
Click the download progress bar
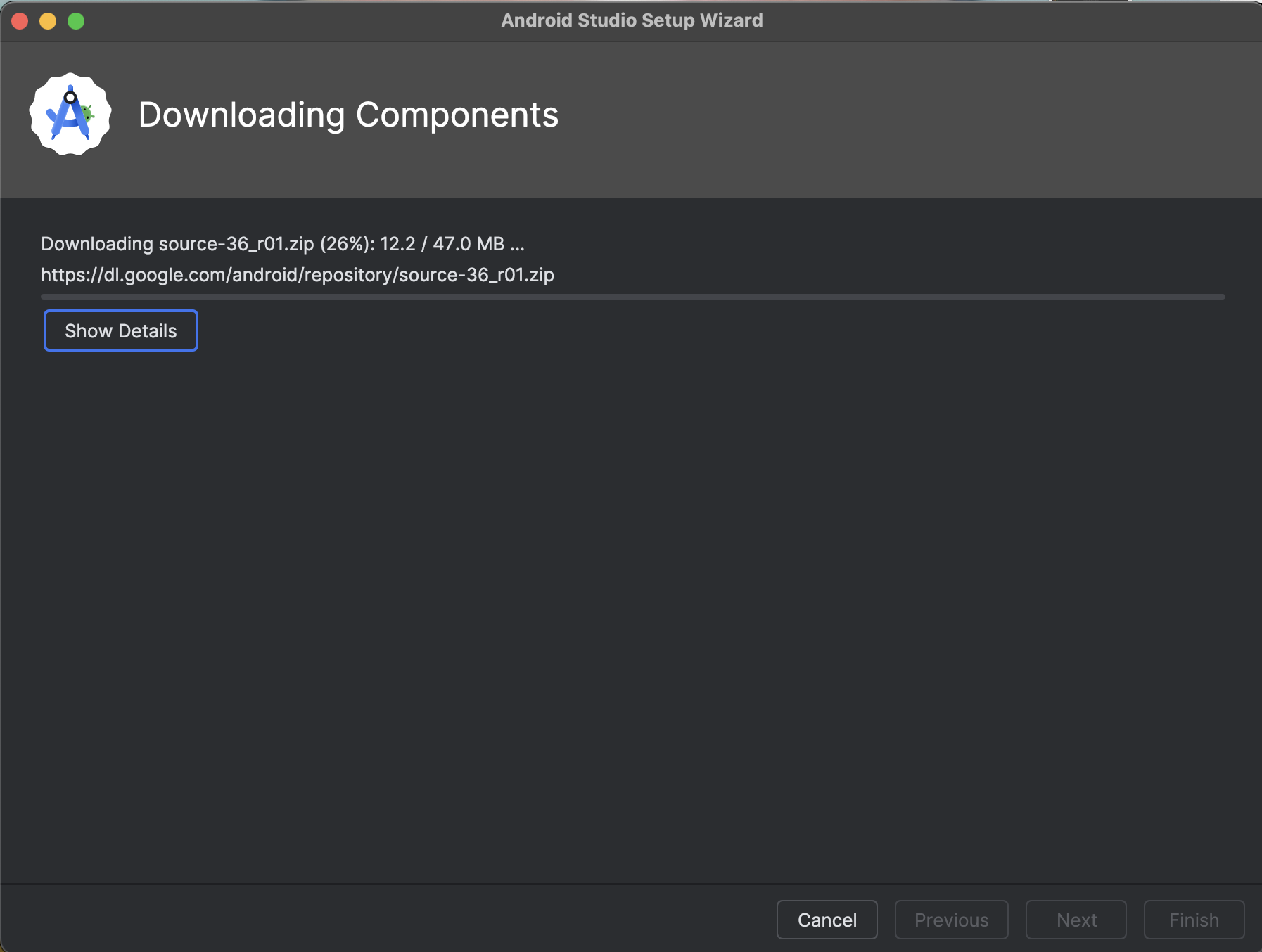click(x=632, y=297)
